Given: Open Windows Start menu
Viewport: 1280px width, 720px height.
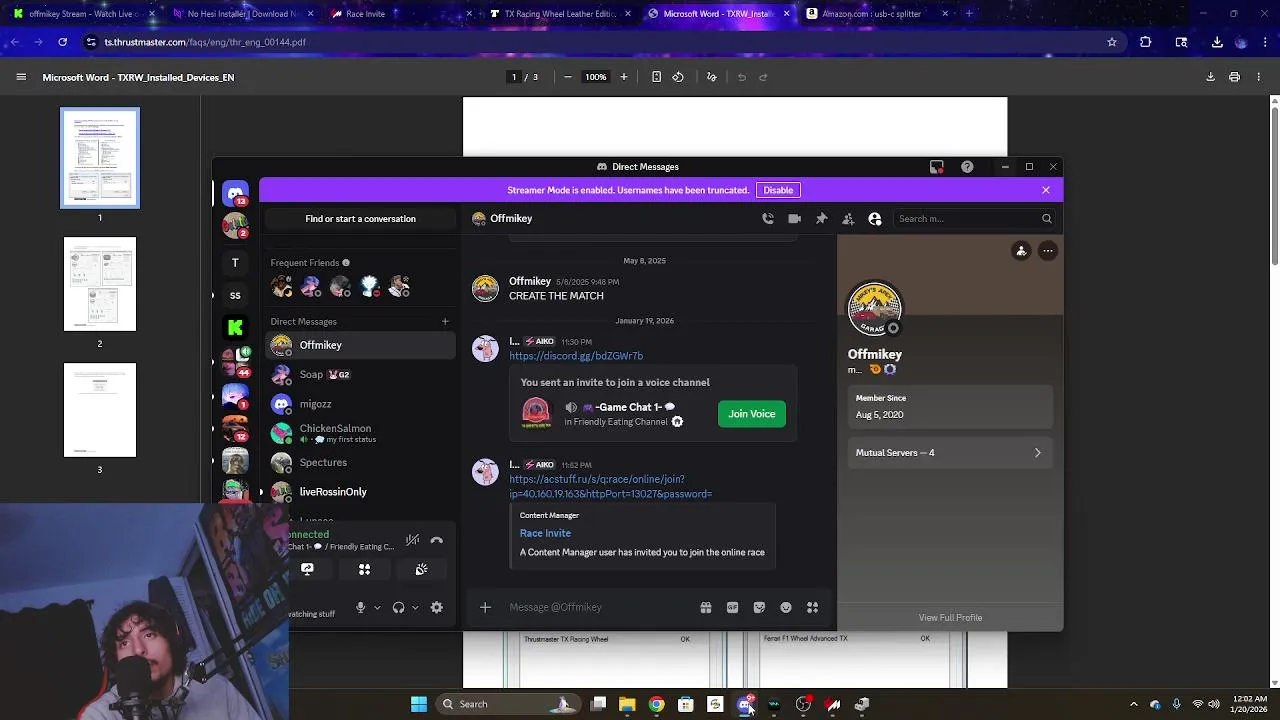Looking at the screenshot, I should (x=419, y=704).
